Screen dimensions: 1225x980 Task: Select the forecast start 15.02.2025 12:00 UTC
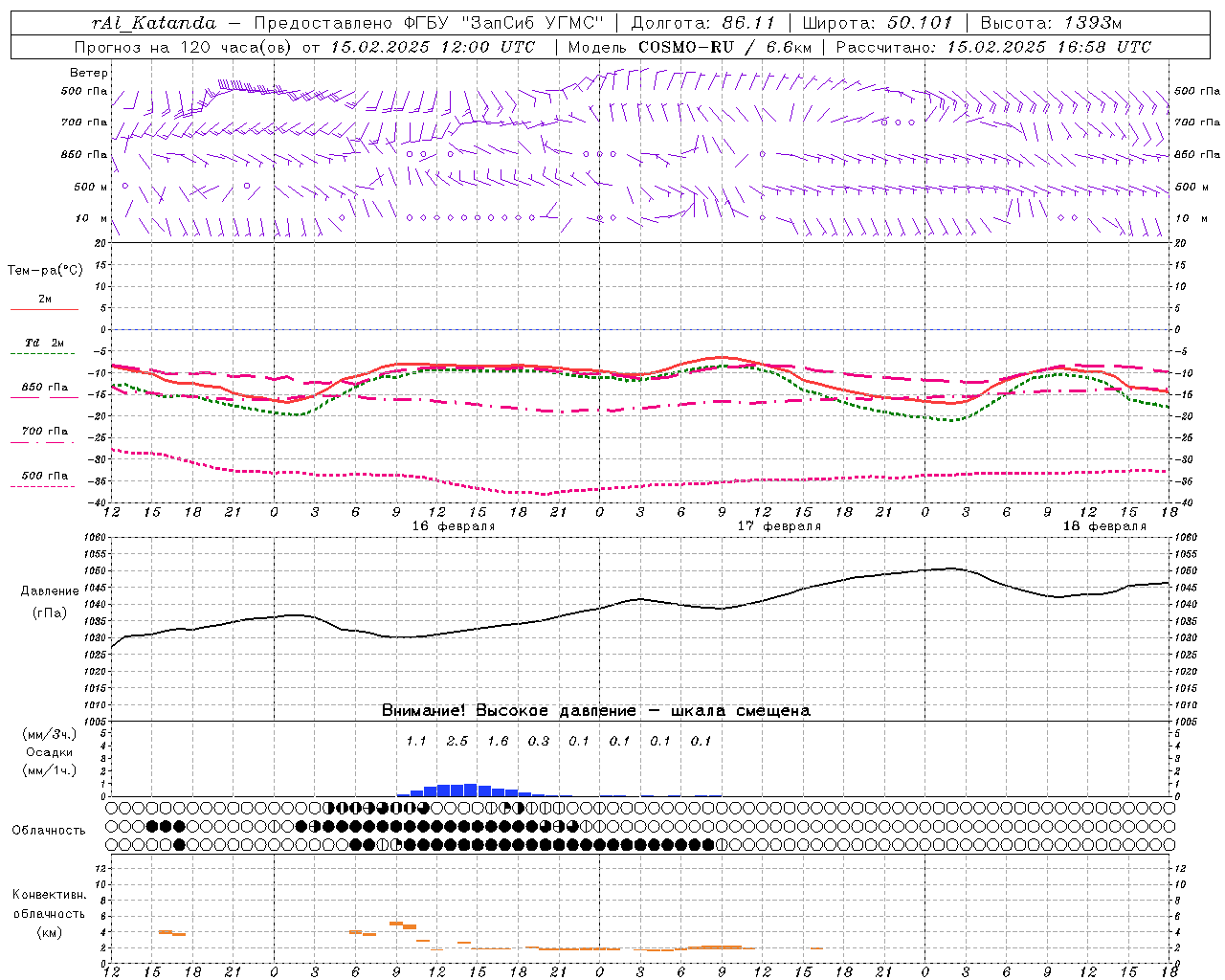click(433, 47)
